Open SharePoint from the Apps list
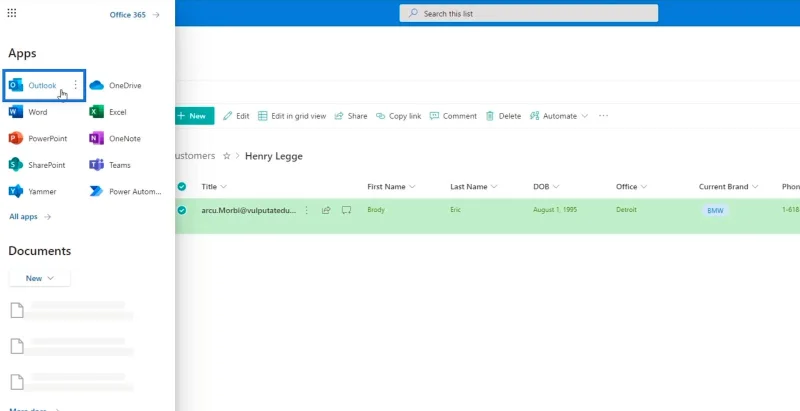 point(37,165)
